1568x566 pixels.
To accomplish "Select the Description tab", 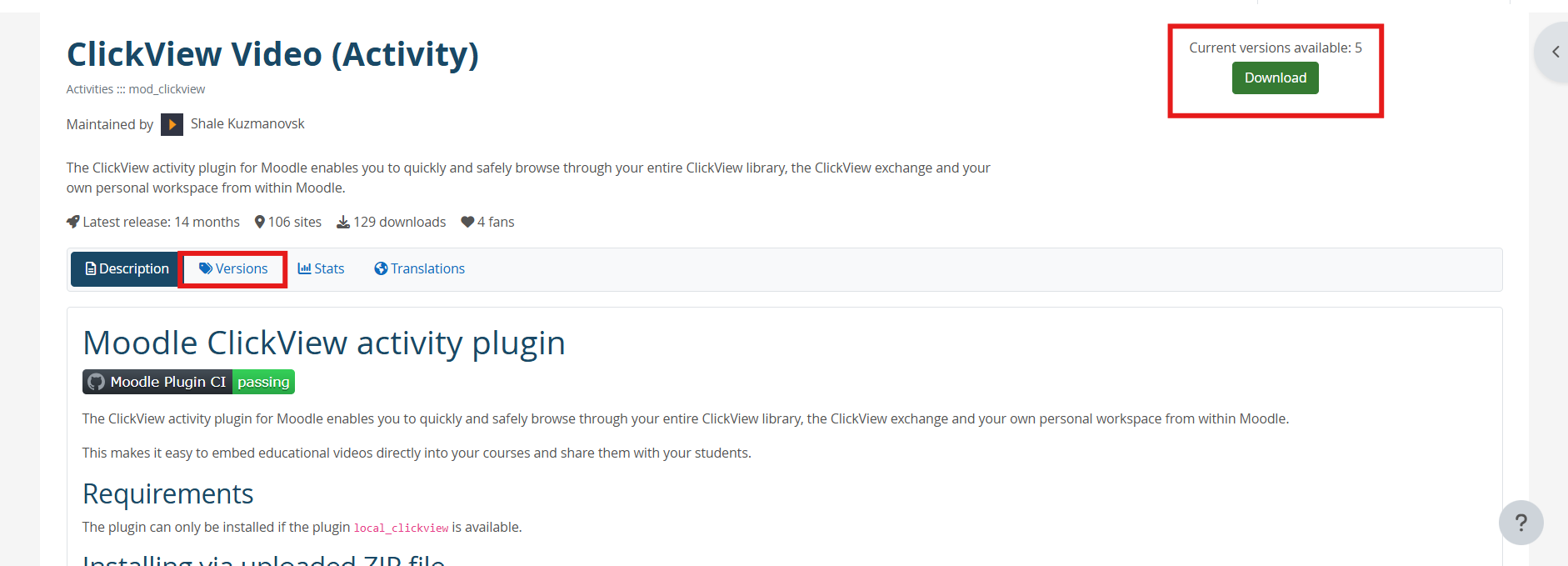I will (127, 269).
